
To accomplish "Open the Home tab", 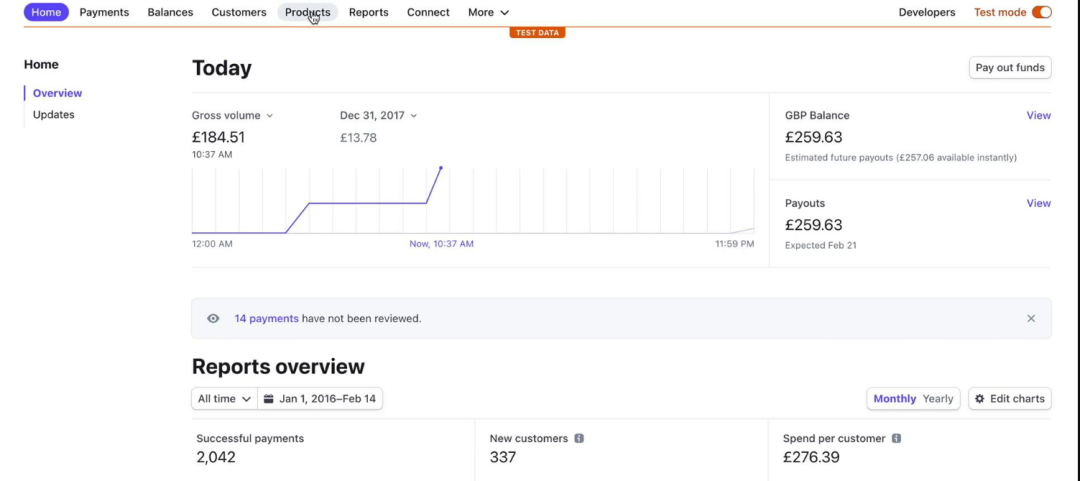I will 46,12.
